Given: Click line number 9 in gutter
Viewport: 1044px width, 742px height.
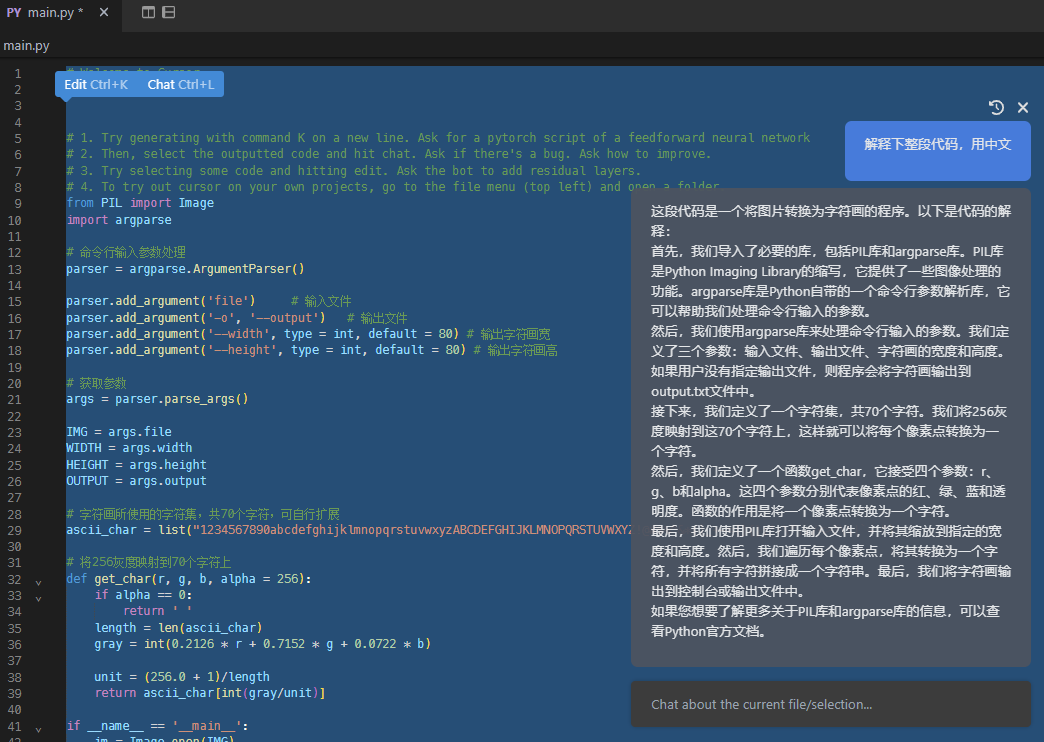Looking at the screenshot, I should (x=18, y=204).
